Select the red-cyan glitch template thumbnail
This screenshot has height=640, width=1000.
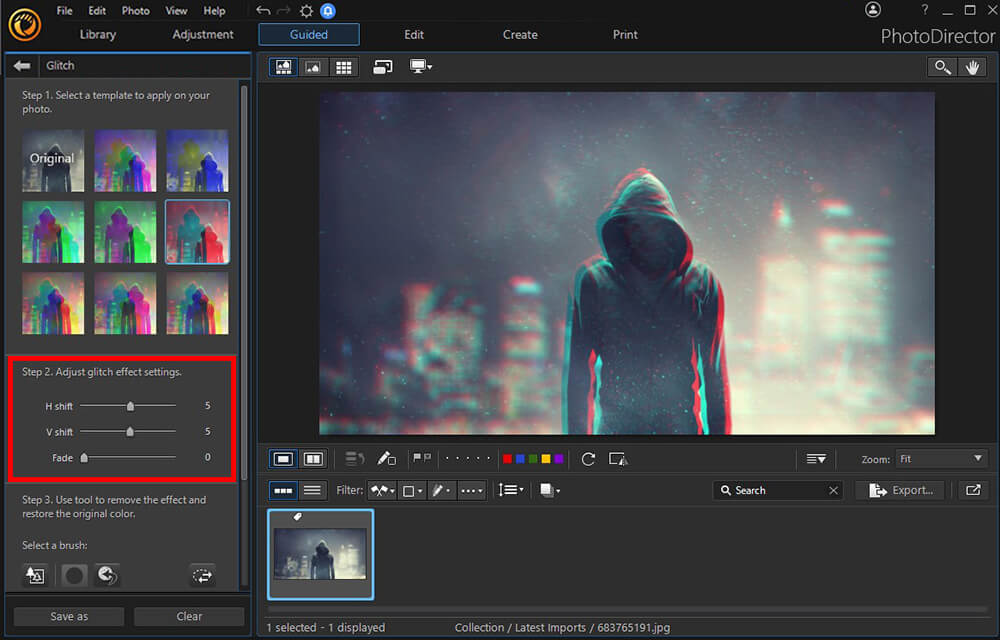(x=197, y=231)
